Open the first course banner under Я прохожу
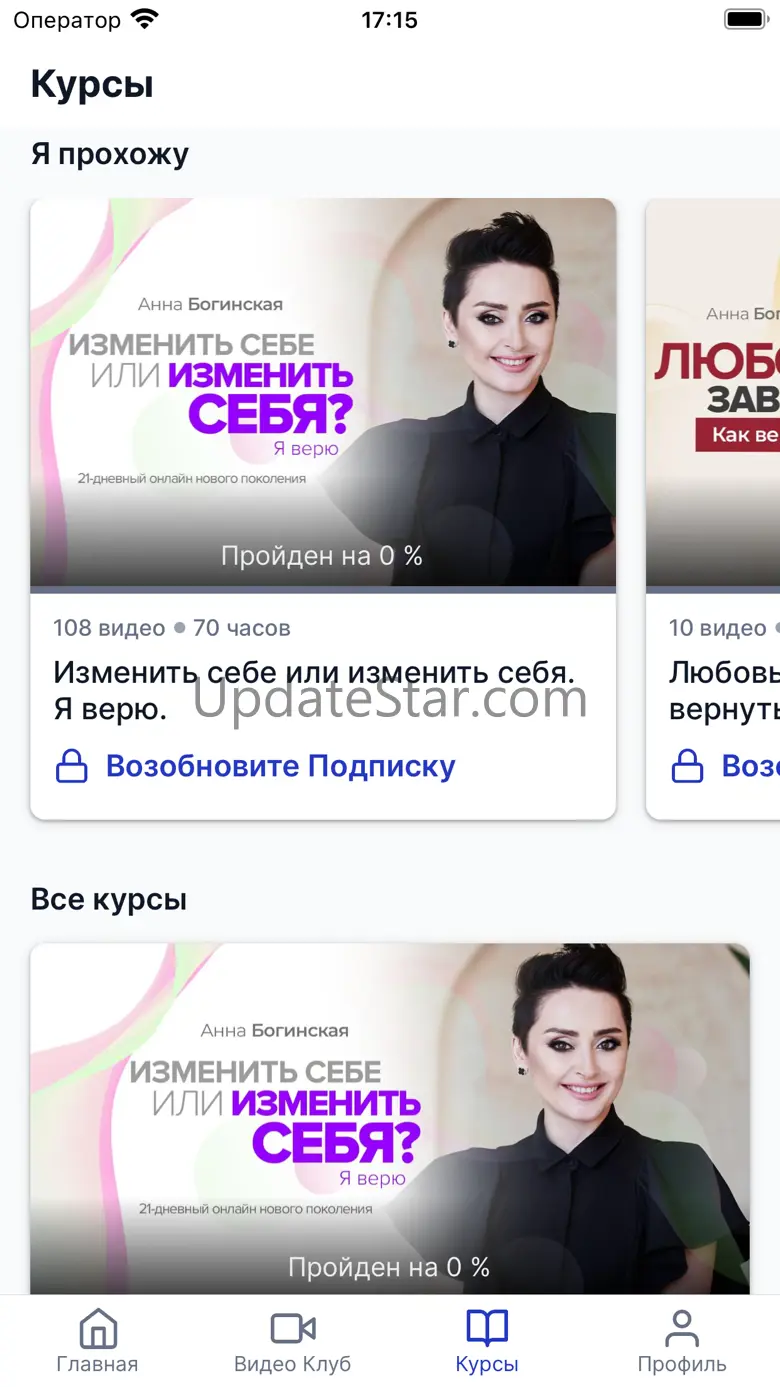The height and width of the screenshot is (1387, 780). [x=323, y=392]
